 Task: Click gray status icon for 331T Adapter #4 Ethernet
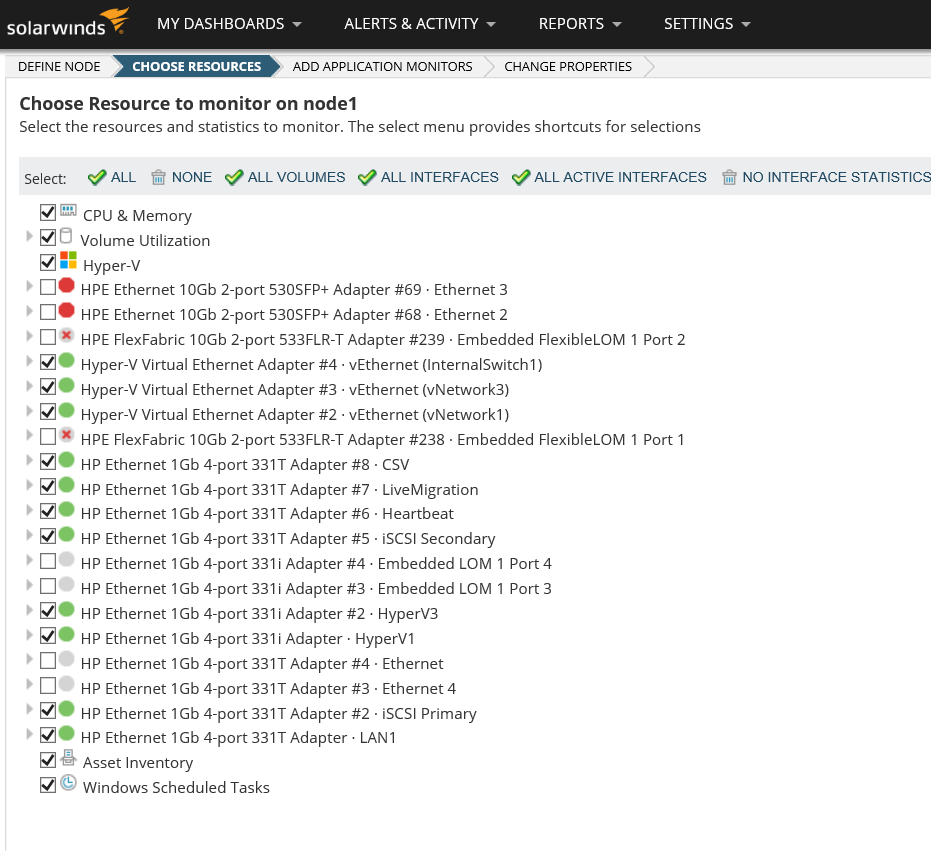point(66,659)
